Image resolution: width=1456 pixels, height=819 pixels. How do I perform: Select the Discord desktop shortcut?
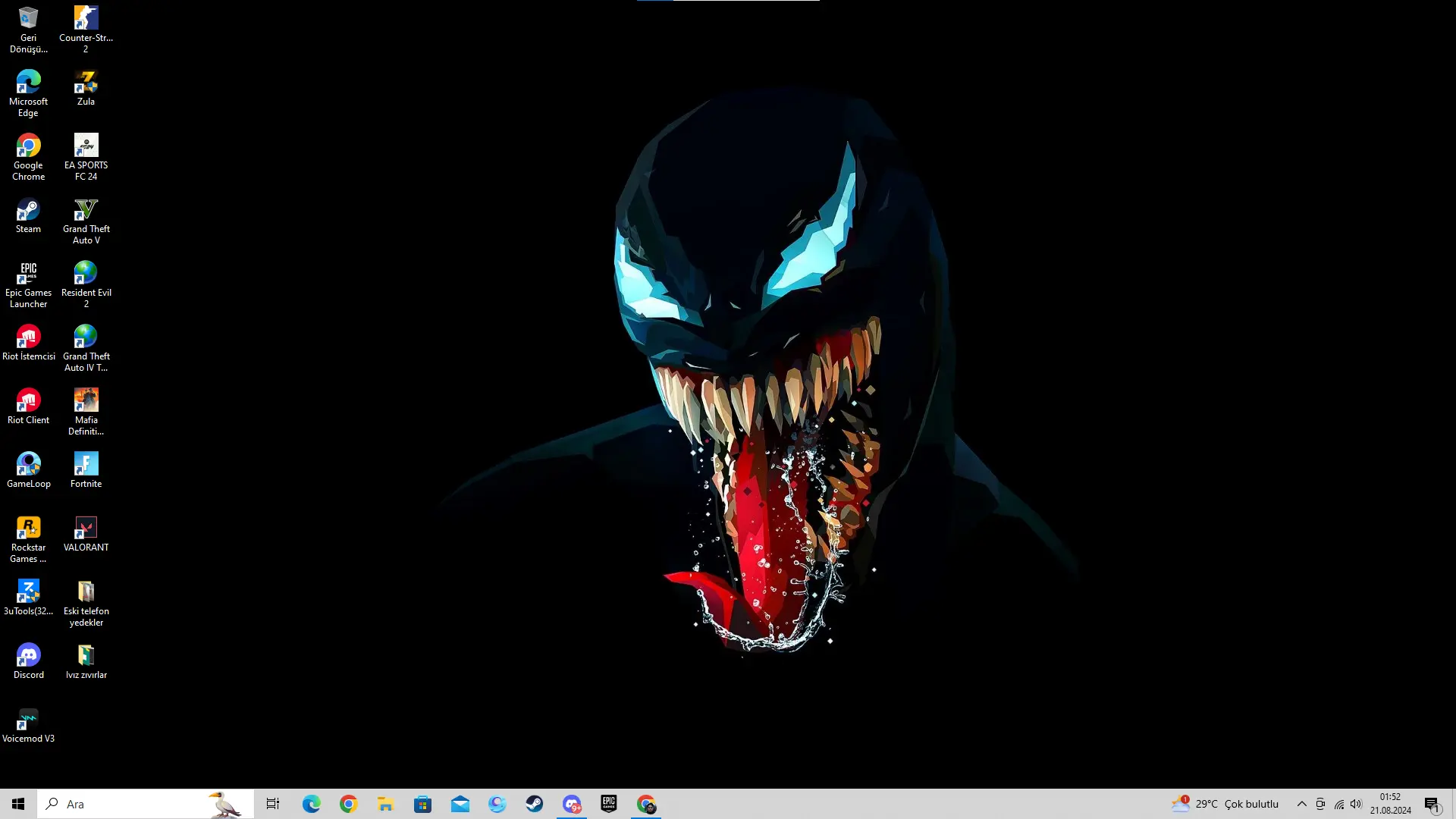(x=28, y=661)
